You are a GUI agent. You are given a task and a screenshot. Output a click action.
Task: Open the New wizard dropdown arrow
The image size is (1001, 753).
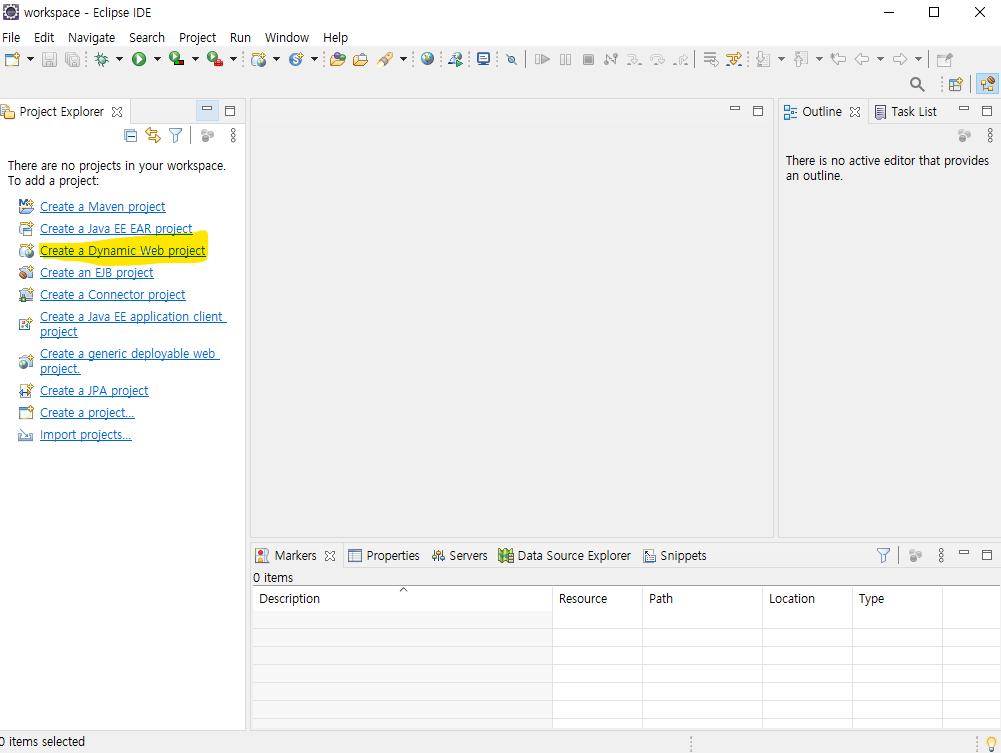tap(30, 59)
